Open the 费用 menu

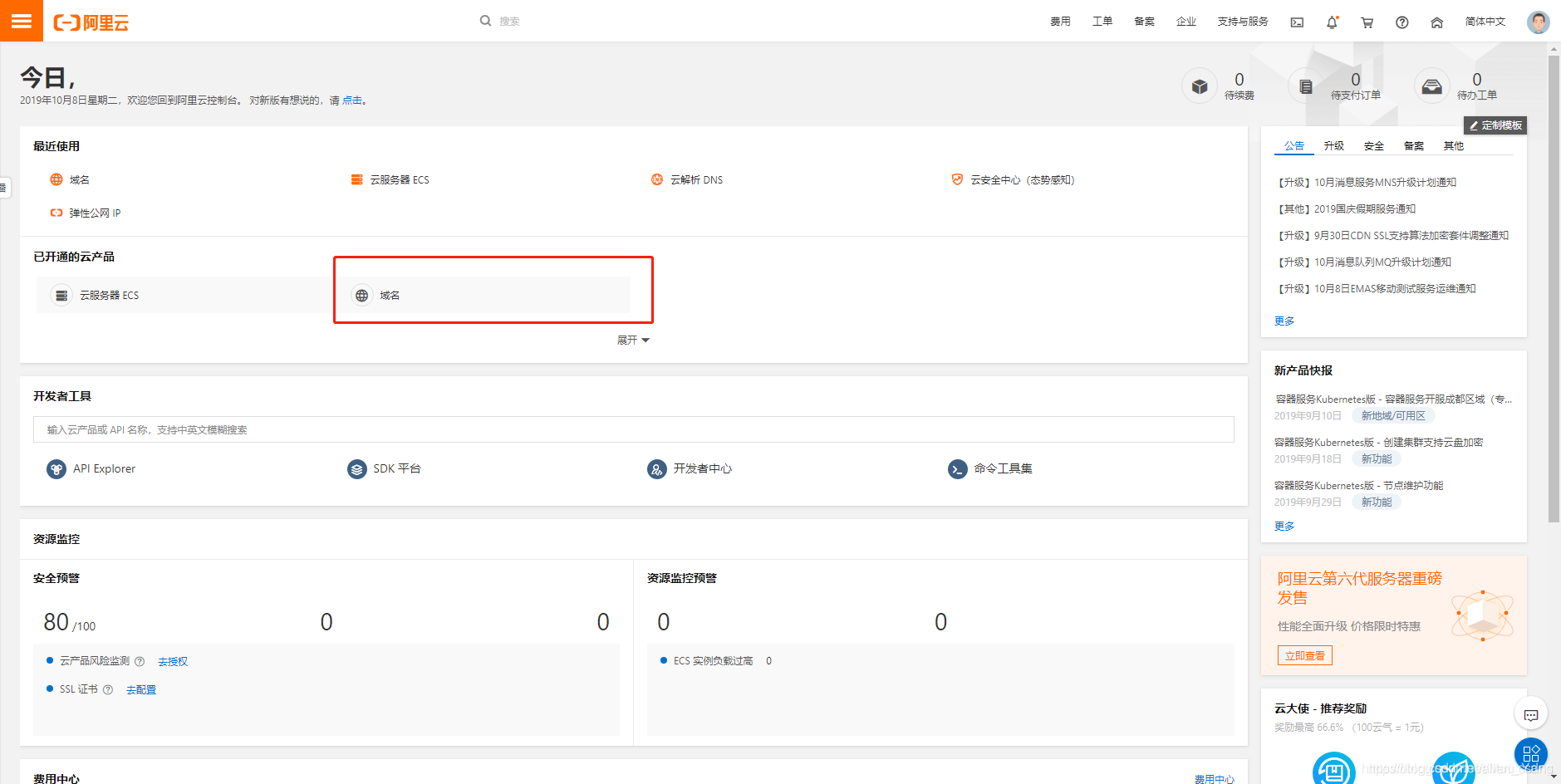1060,22
